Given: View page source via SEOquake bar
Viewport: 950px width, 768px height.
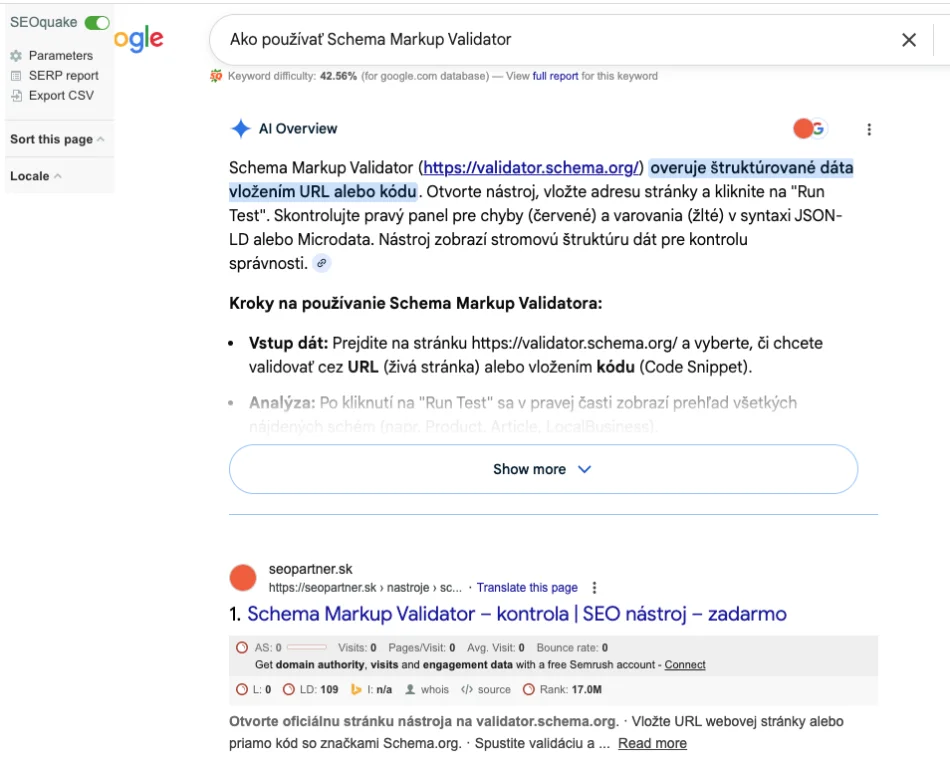Looking at the screenshot, I should [486, 690].
